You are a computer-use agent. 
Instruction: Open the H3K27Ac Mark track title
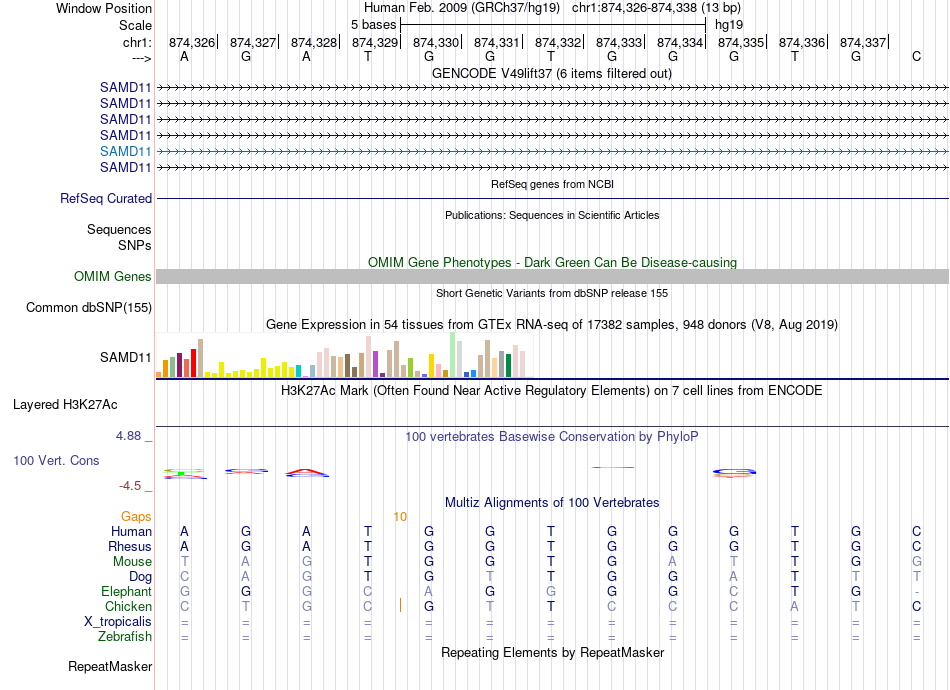(552, 391)
